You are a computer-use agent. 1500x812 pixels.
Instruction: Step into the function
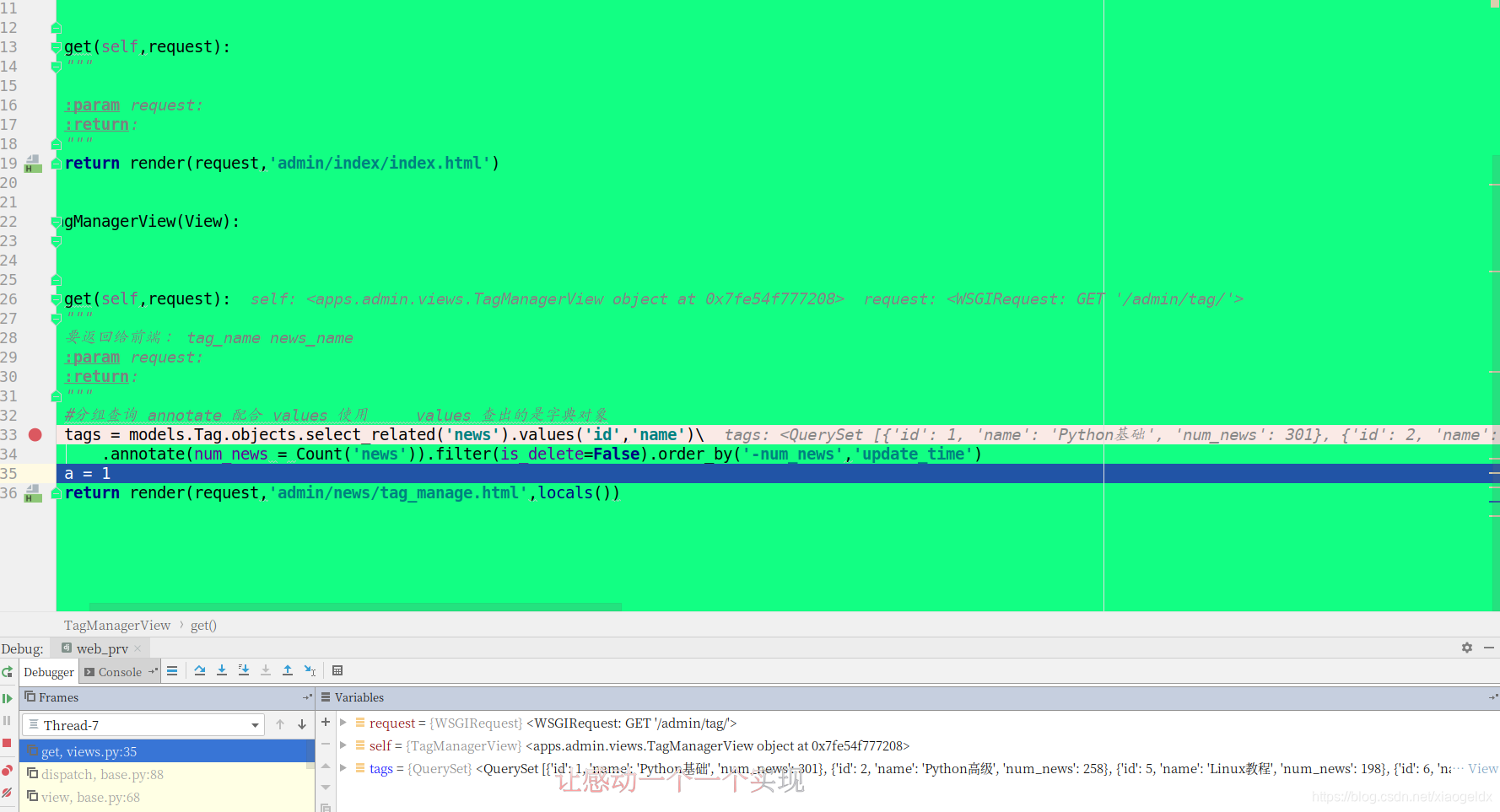tap(222, 671)
